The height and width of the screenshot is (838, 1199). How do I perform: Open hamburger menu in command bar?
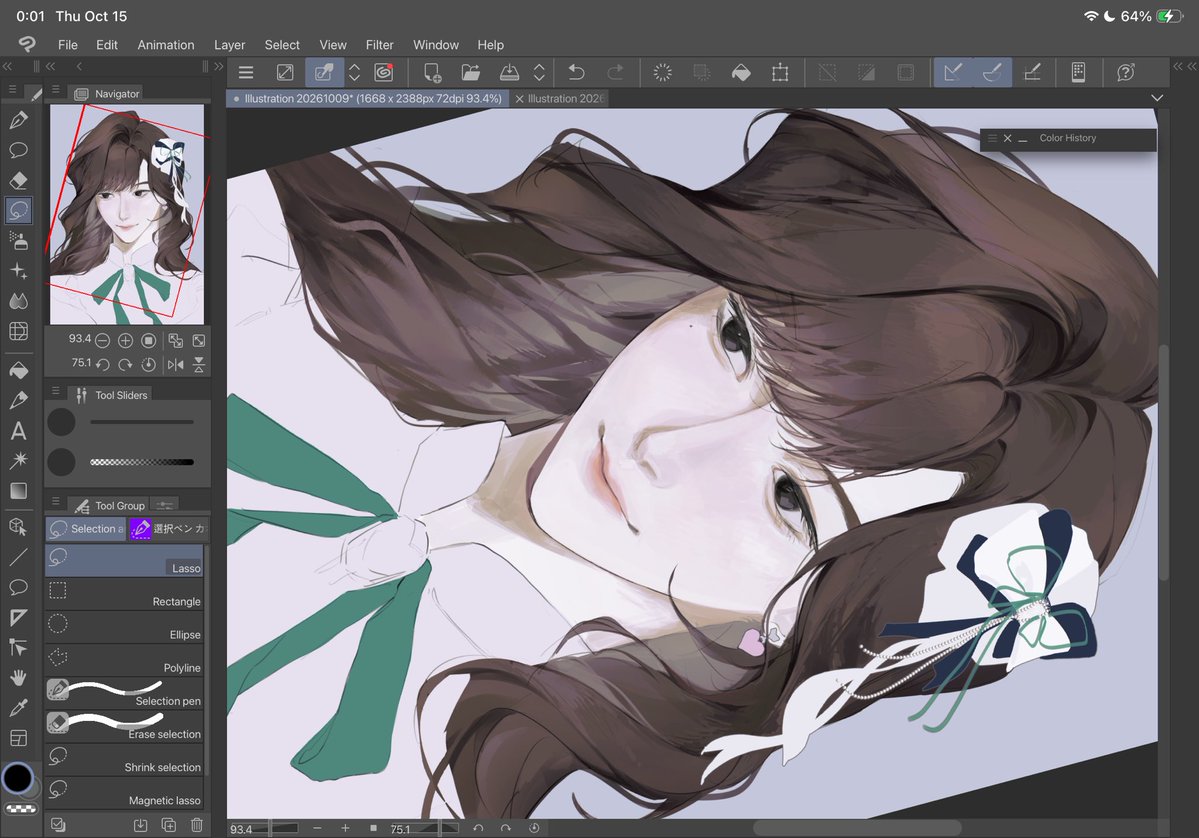tap(245, 73)
